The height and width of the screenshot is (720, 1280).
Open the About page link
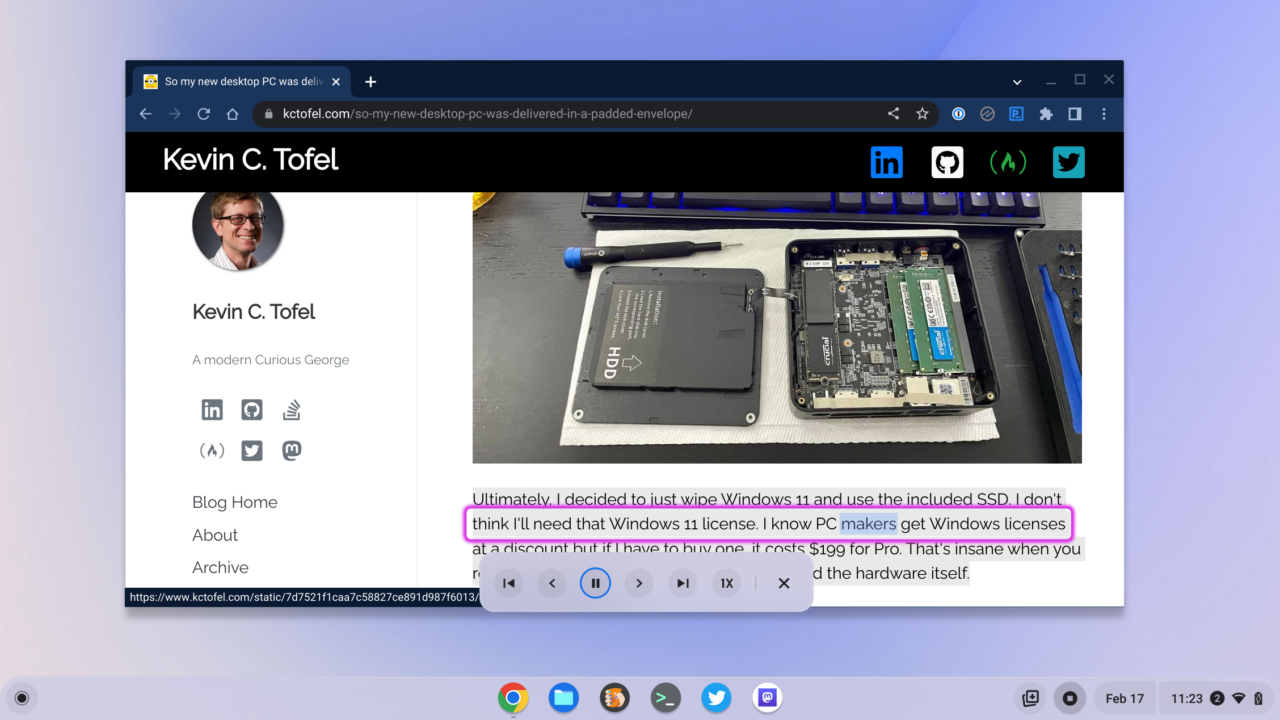pyautogui.click(x=215, y=535)
